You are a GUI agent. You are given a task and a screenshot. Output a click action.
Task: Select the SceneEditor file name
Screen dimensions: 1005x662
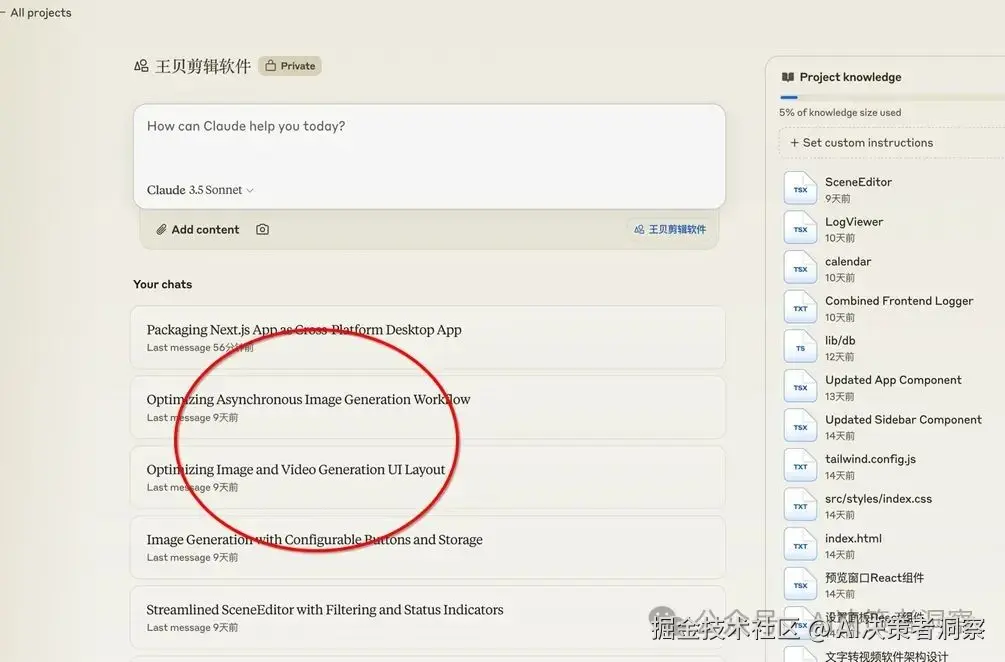point(858,182)
